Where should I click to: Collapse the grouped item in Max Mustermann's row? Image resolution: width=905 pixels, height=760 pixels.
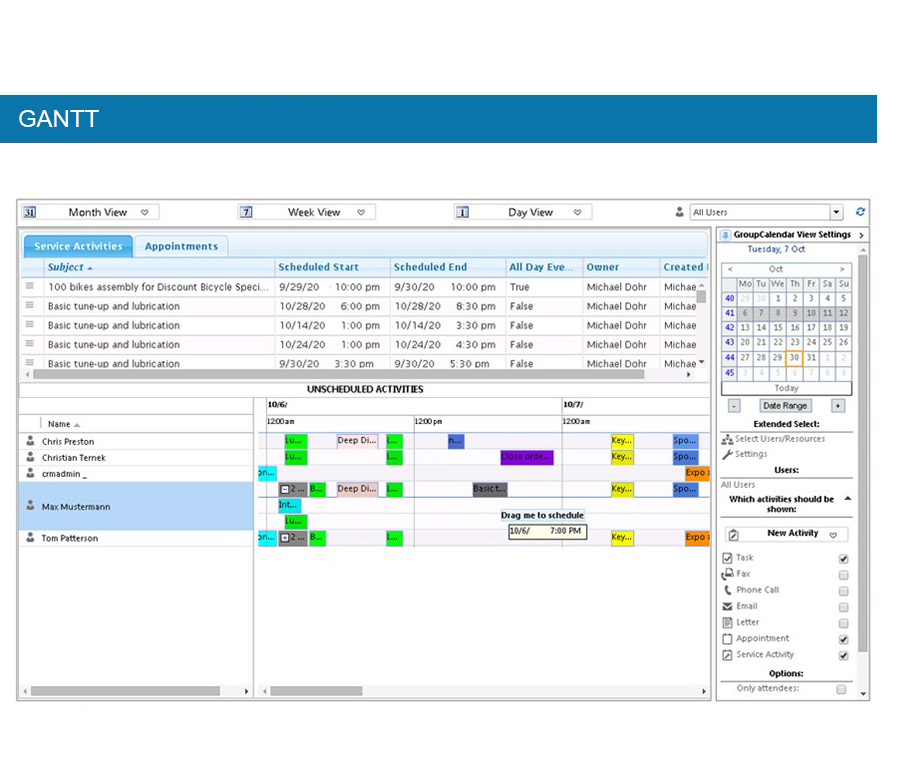(285, 489)
